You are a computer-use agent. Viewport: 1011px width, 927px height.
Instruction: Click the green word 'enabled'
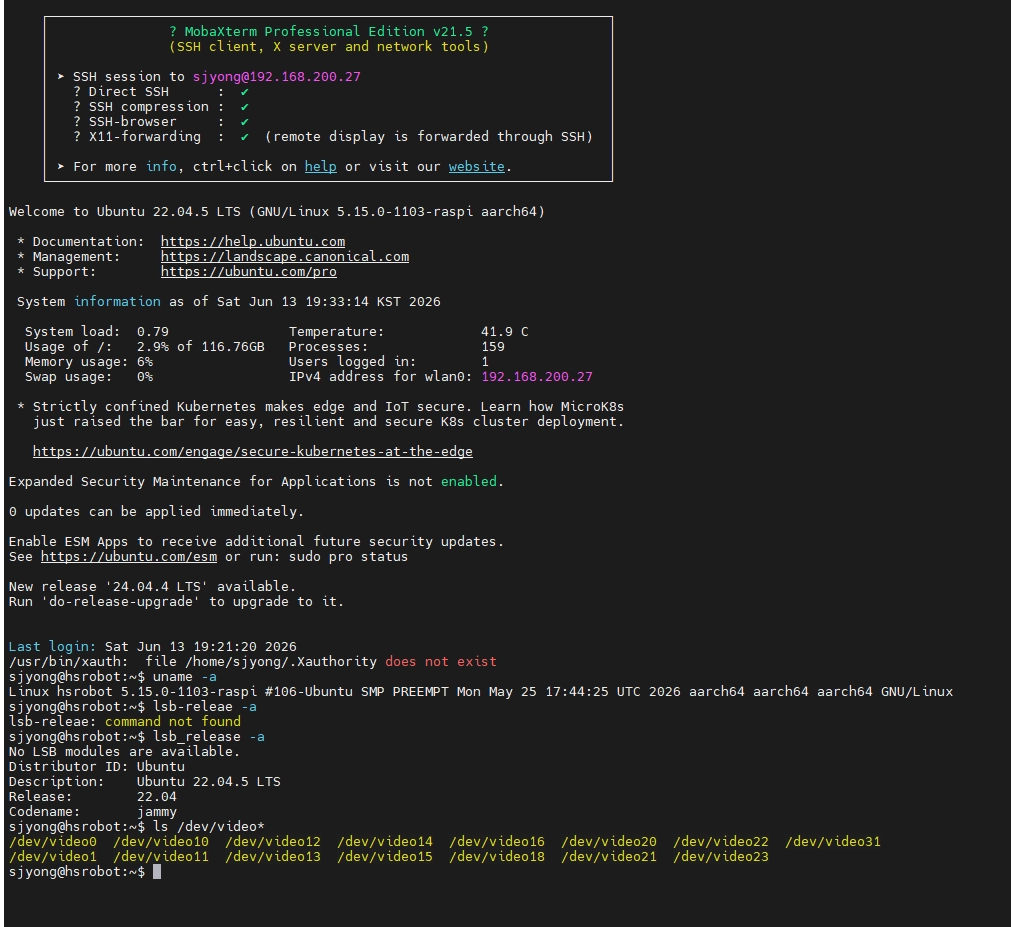tap(469, 481)
